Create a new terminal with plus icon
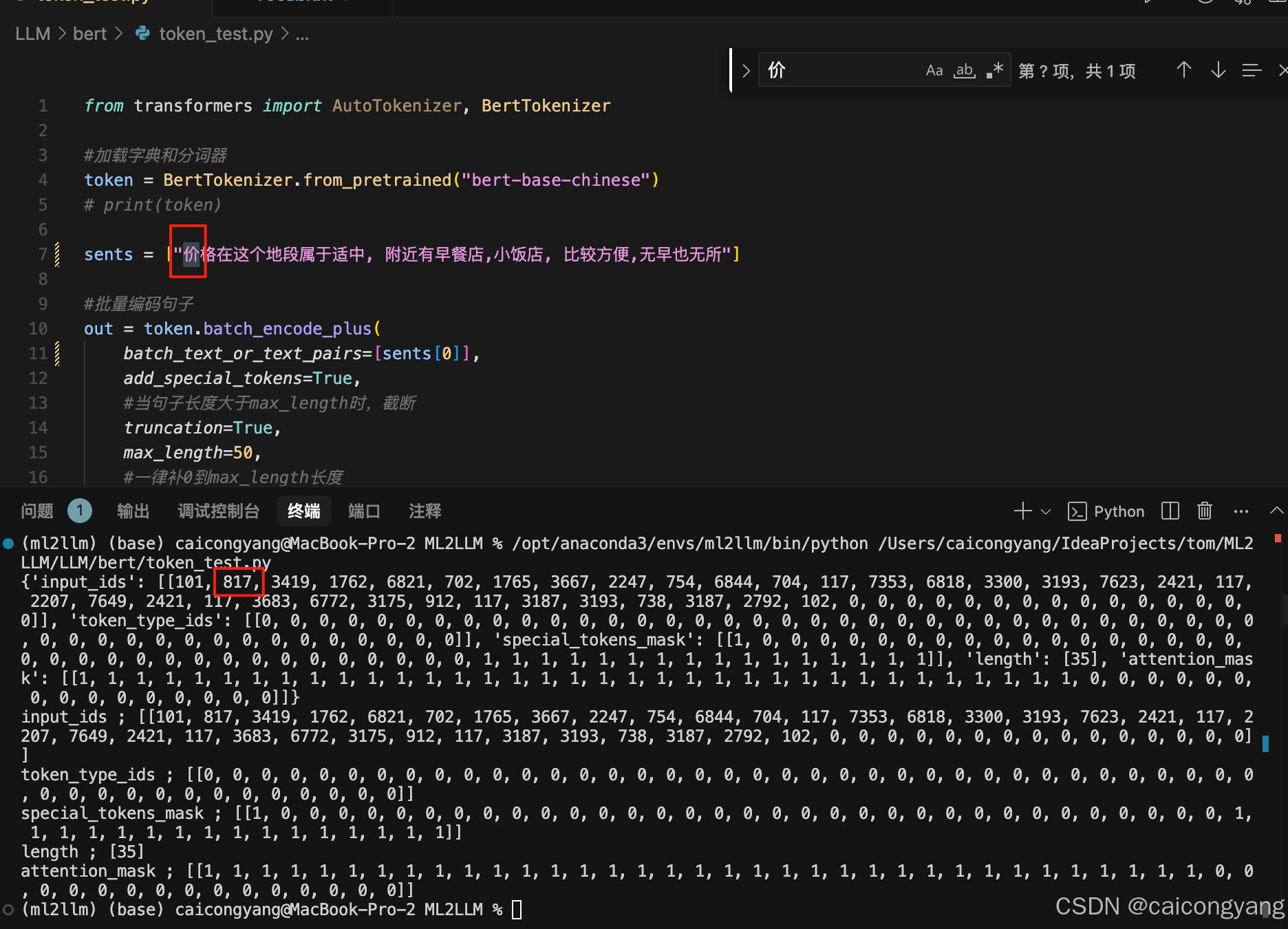The height and width of the screenshot is (929, 1288). pyautogui.click(x=1022, y=511)
